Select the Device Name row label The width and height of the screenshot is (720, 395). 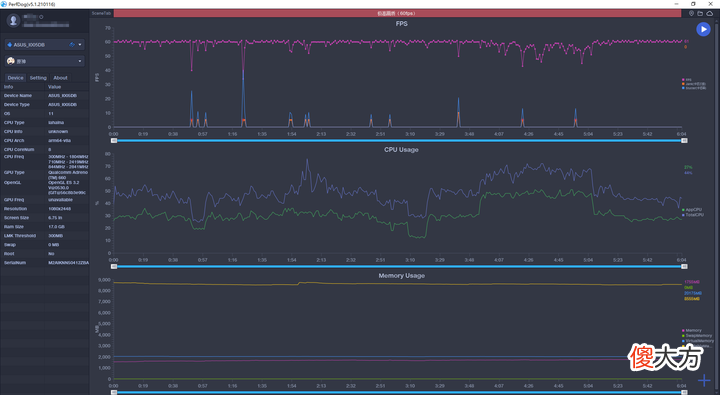click(x=18, y=96)
